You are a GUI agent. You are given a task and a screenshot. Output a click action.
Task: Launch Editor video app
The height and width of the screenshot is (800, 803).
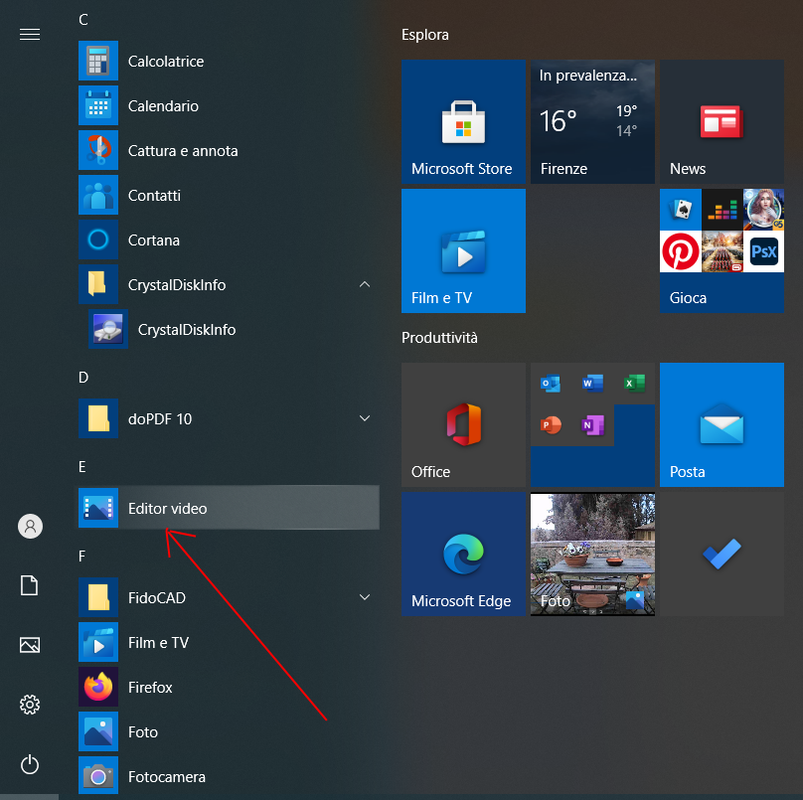coord(228,508)
